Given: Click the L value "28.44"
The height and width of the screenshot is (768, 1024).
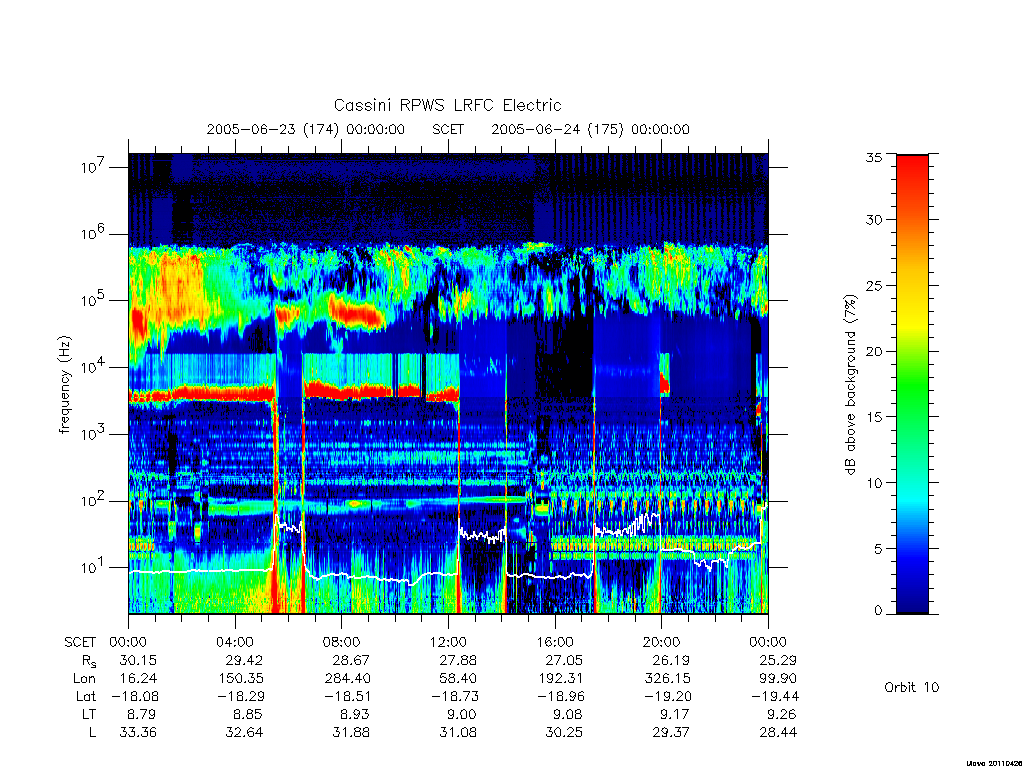Looking at the screenshot, I should (778, 733).
